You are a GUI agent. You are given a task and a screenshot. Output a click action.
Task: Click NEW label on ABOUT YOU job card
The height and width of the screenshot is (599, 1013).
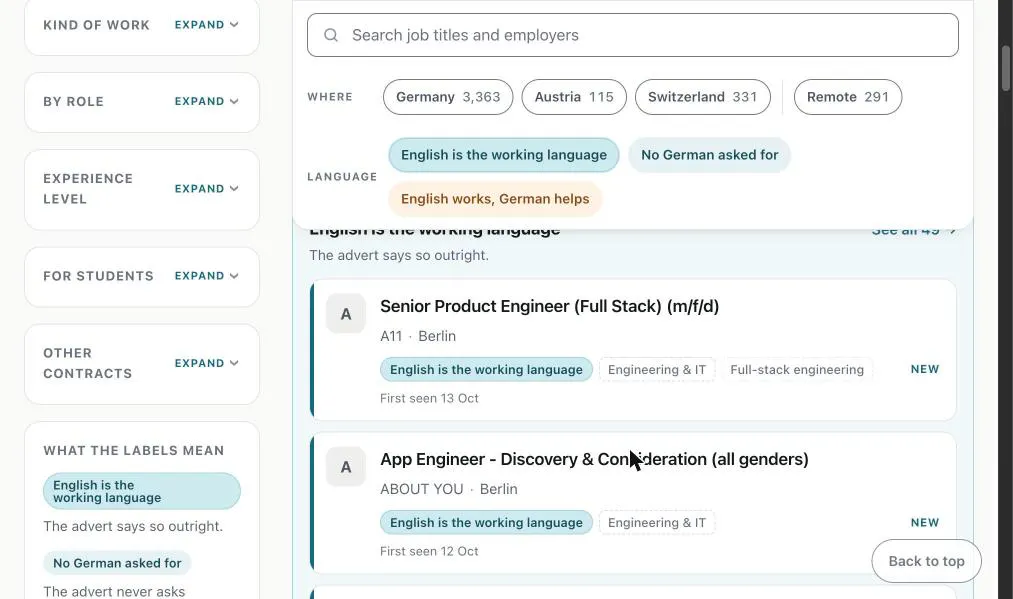pyautogui.click(x=924, y=522)
